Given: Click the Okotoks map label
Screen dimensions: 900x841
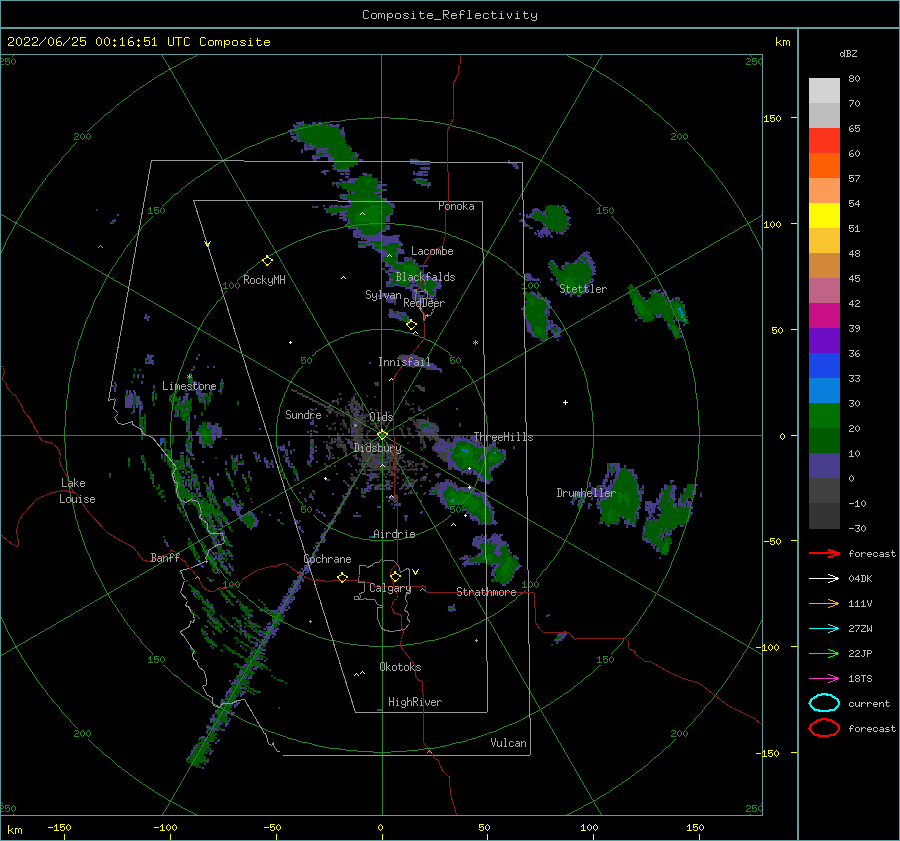Looking at the screenshot, I should tap(400, 666).
